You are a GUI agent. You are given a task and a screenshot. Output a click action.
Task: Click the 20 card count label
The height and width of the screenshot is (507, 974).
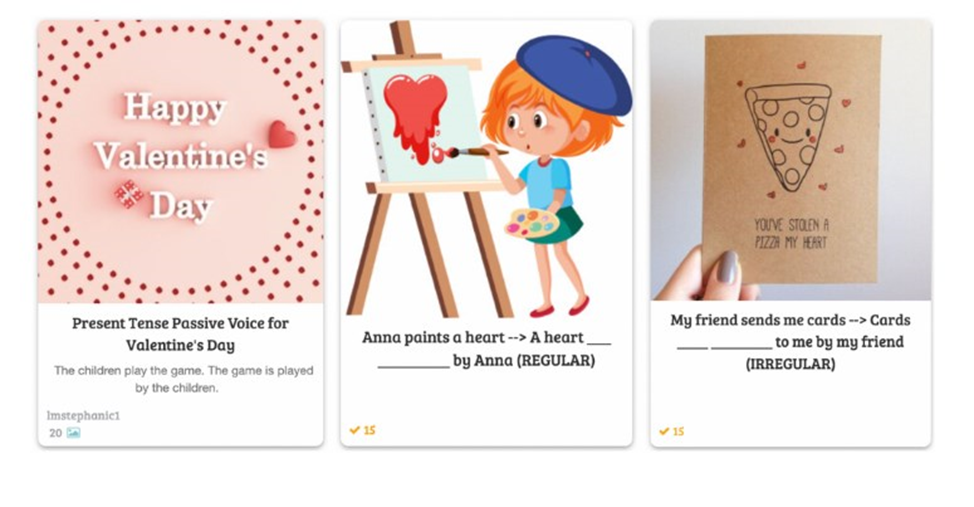tap(55, 433)
